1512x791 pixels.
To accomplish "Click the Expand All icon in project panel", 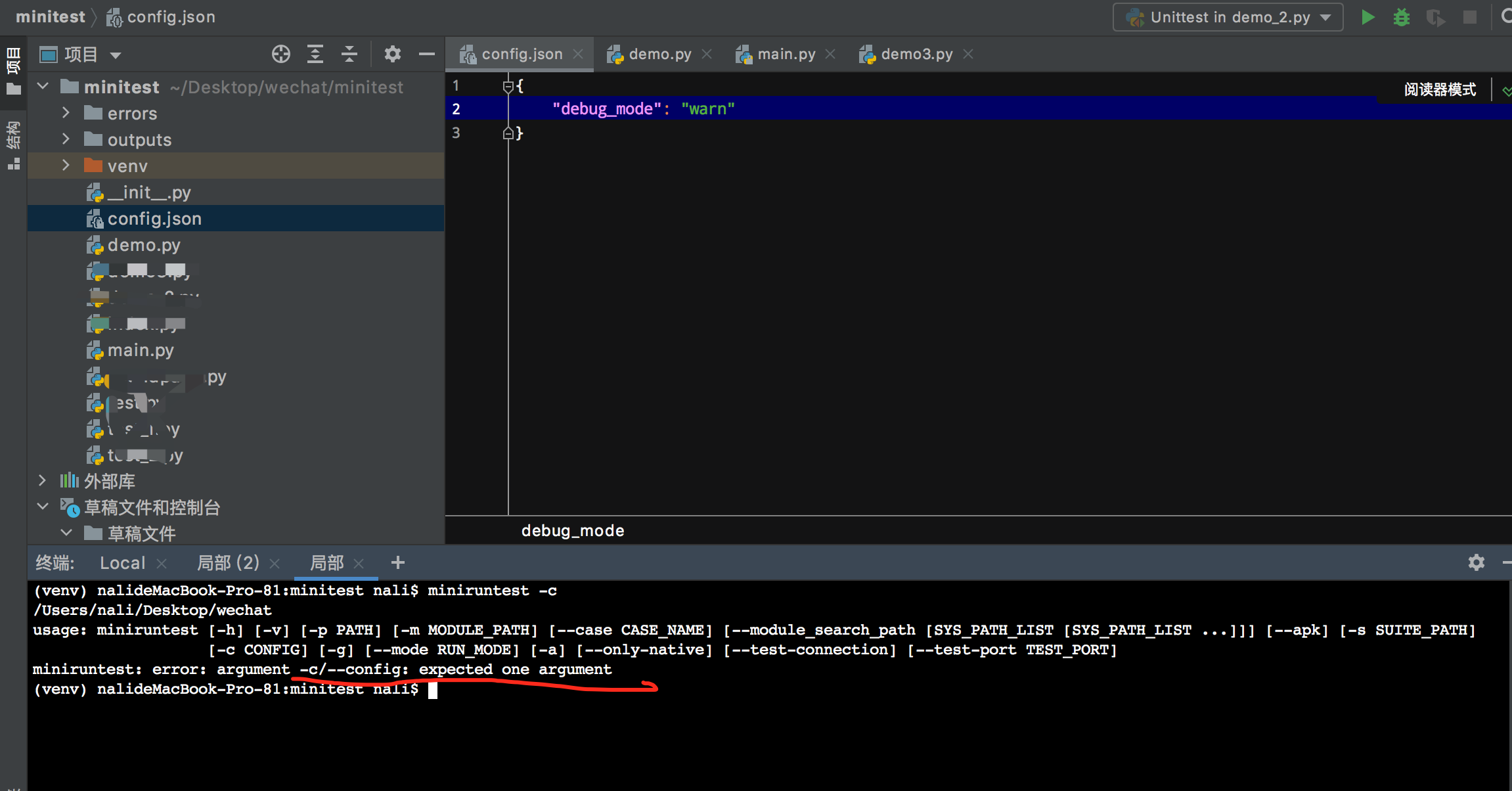I will 315,54.
